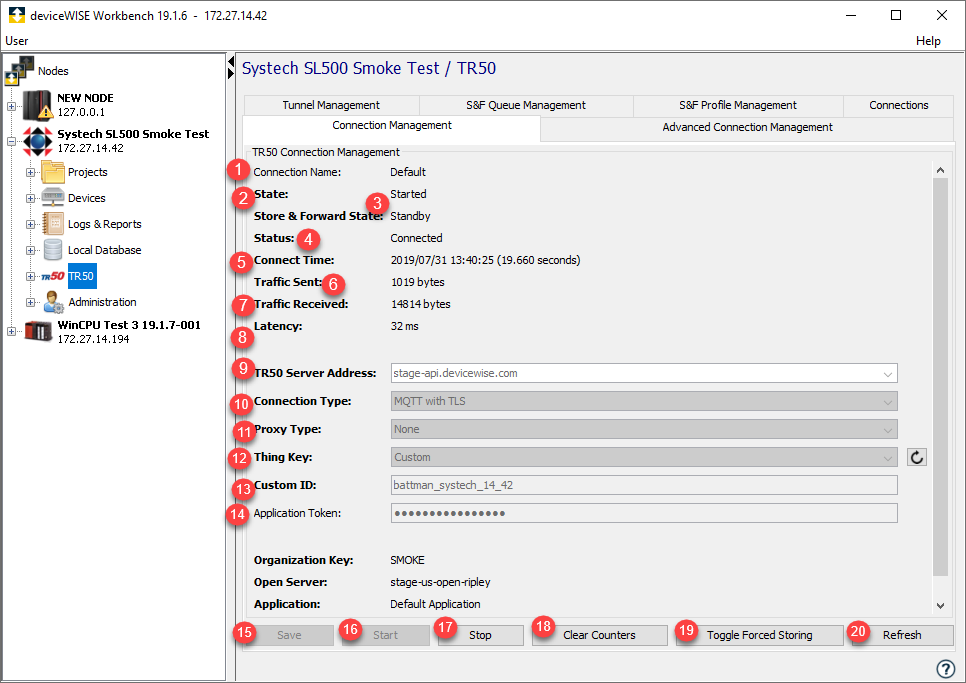The width and height of the screenshot is (966, 683).
Task: Expand the NEW NODE tree node
Action: point(11,106)
